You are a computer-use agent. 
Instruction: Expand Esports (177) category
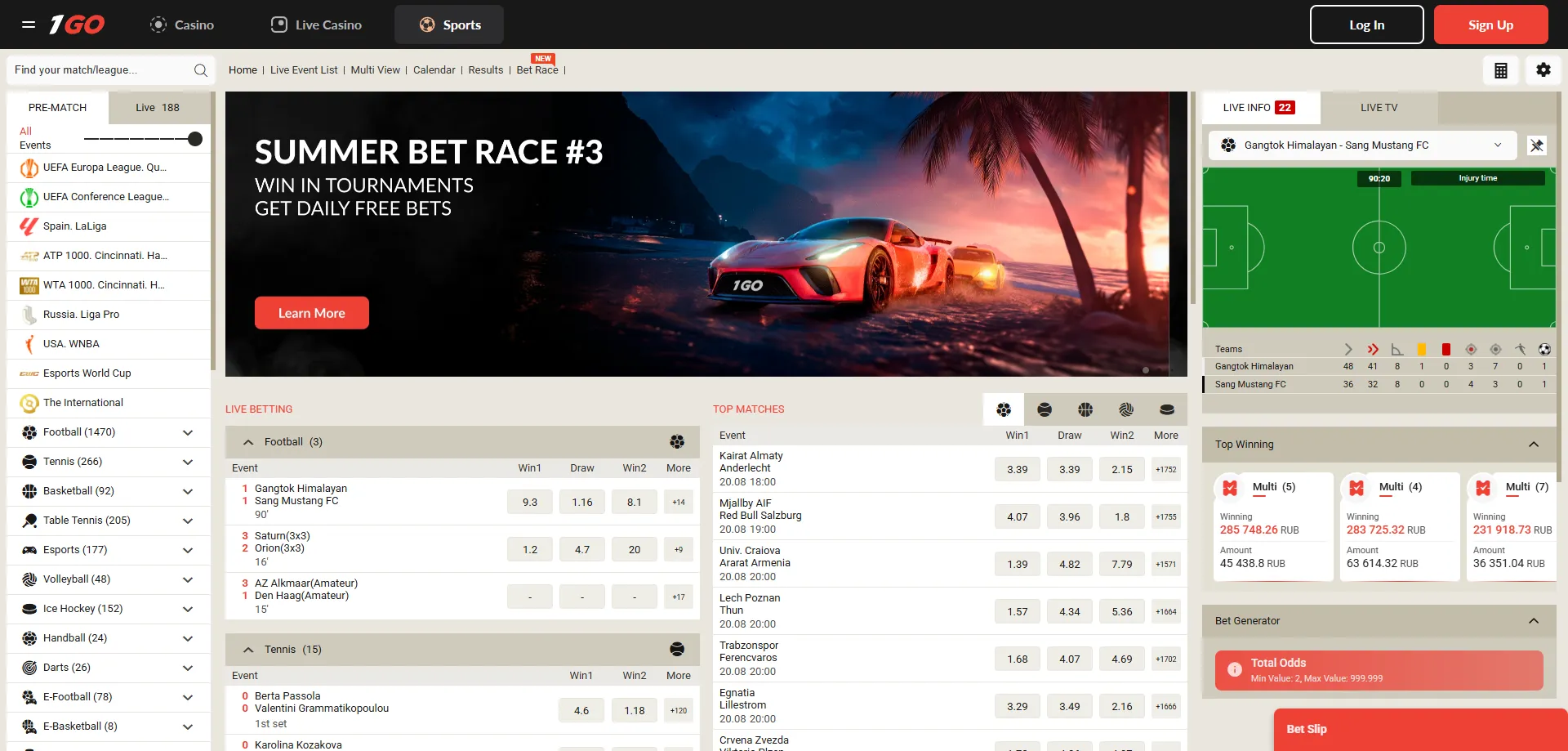click(x=109, y=550)
